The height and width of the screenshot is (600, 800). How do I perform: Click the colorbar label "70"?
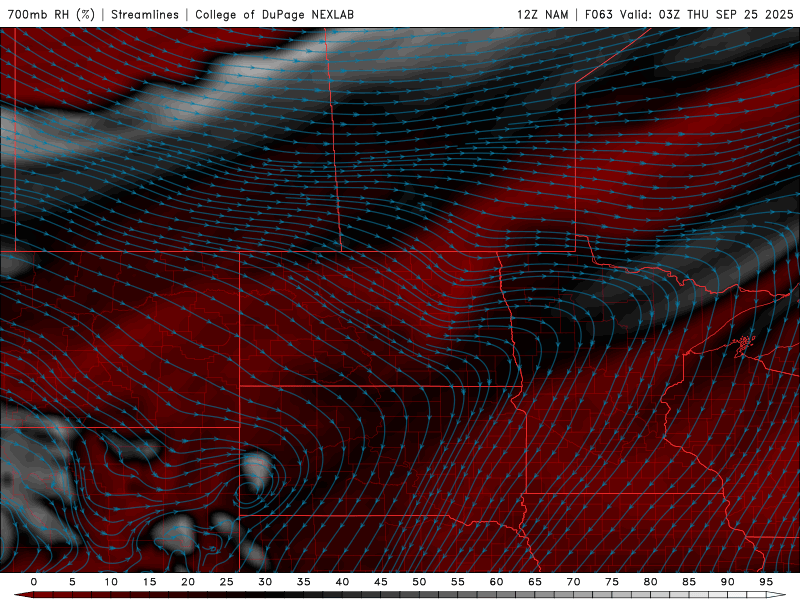pyautogui.click(x=573, y=582)
